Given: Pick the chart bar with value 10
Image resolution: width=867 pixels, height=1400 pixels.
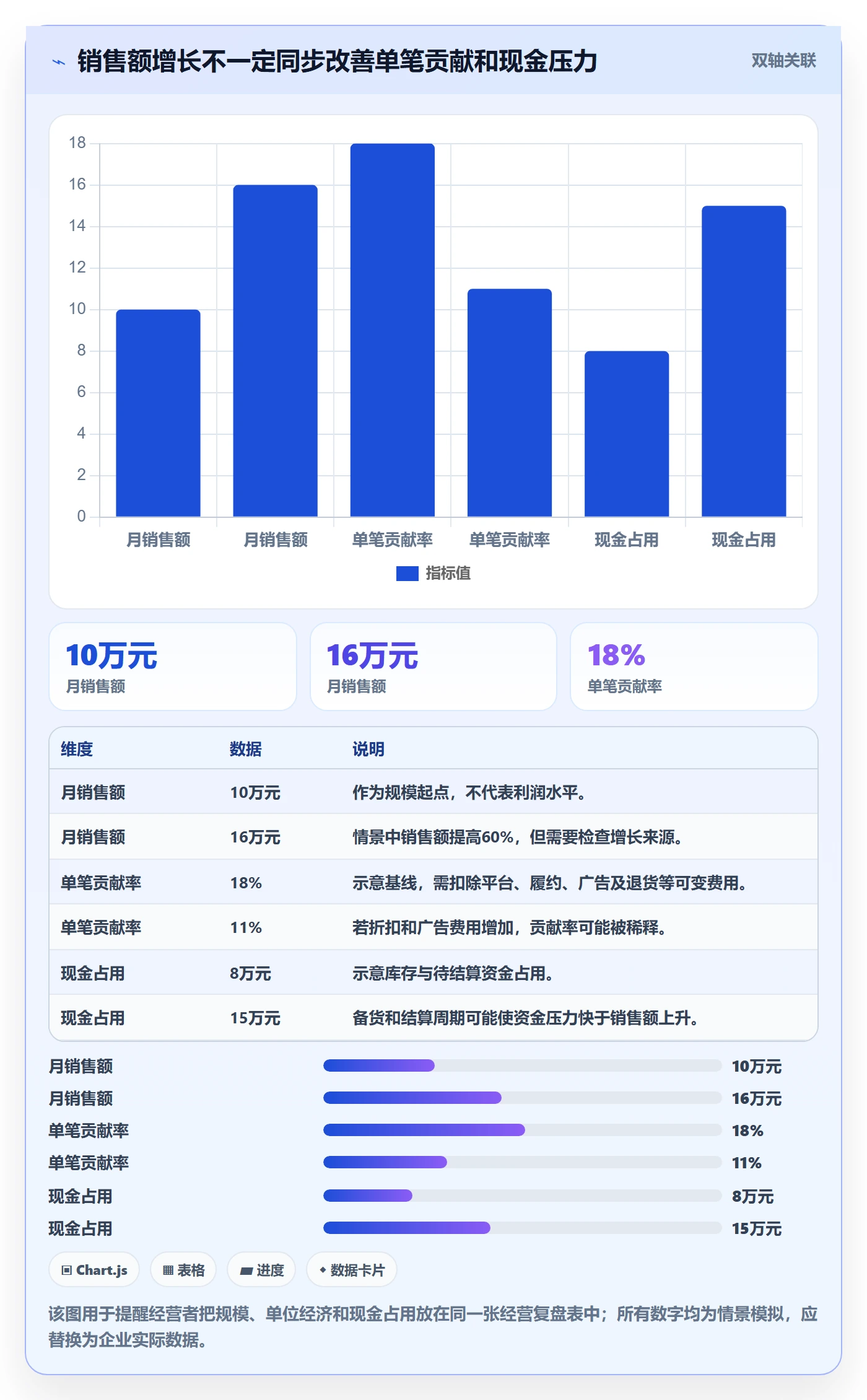Looking at the screenshot, I should 158,413.
